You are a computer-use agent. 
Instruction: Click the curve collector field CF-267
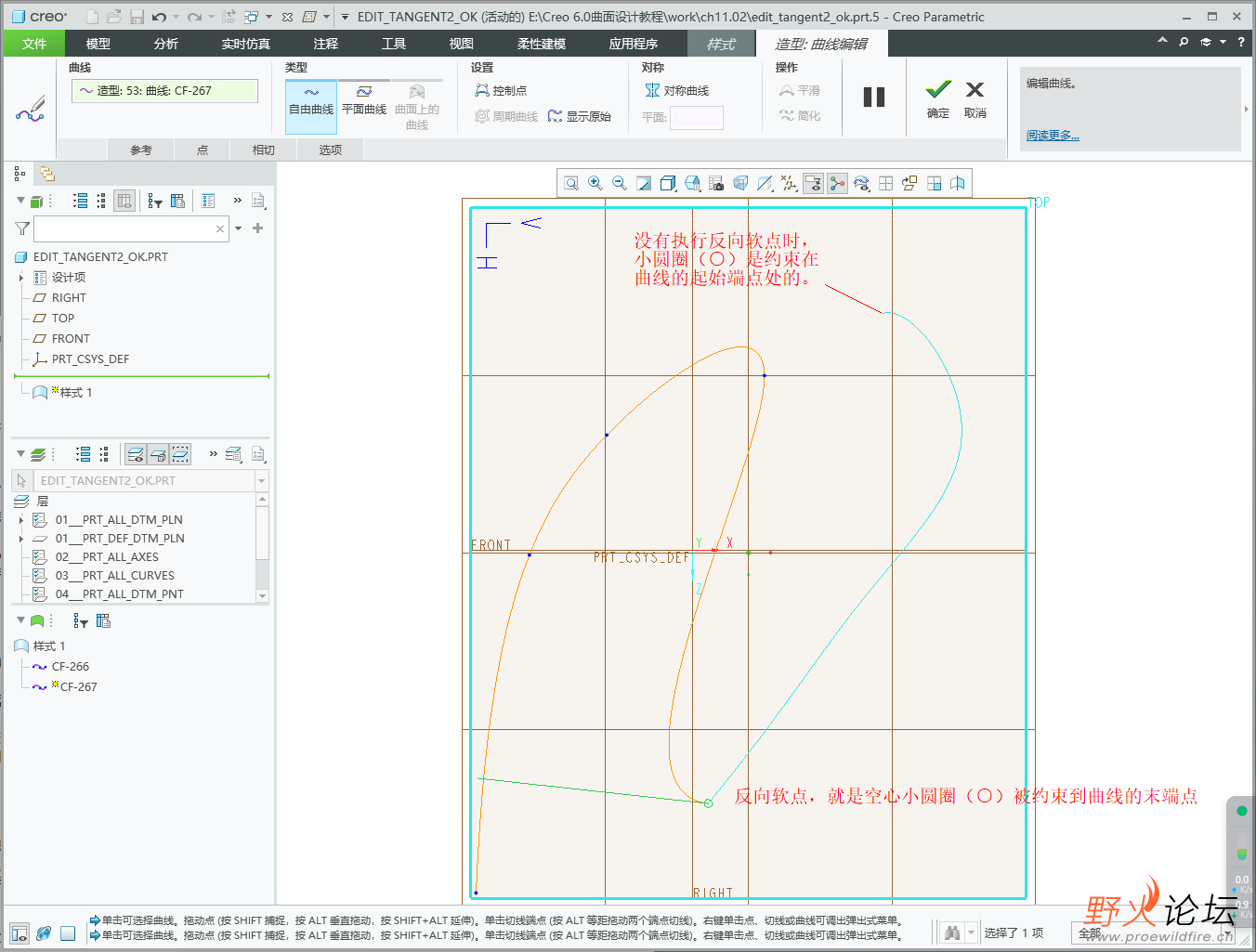point(164,90)
